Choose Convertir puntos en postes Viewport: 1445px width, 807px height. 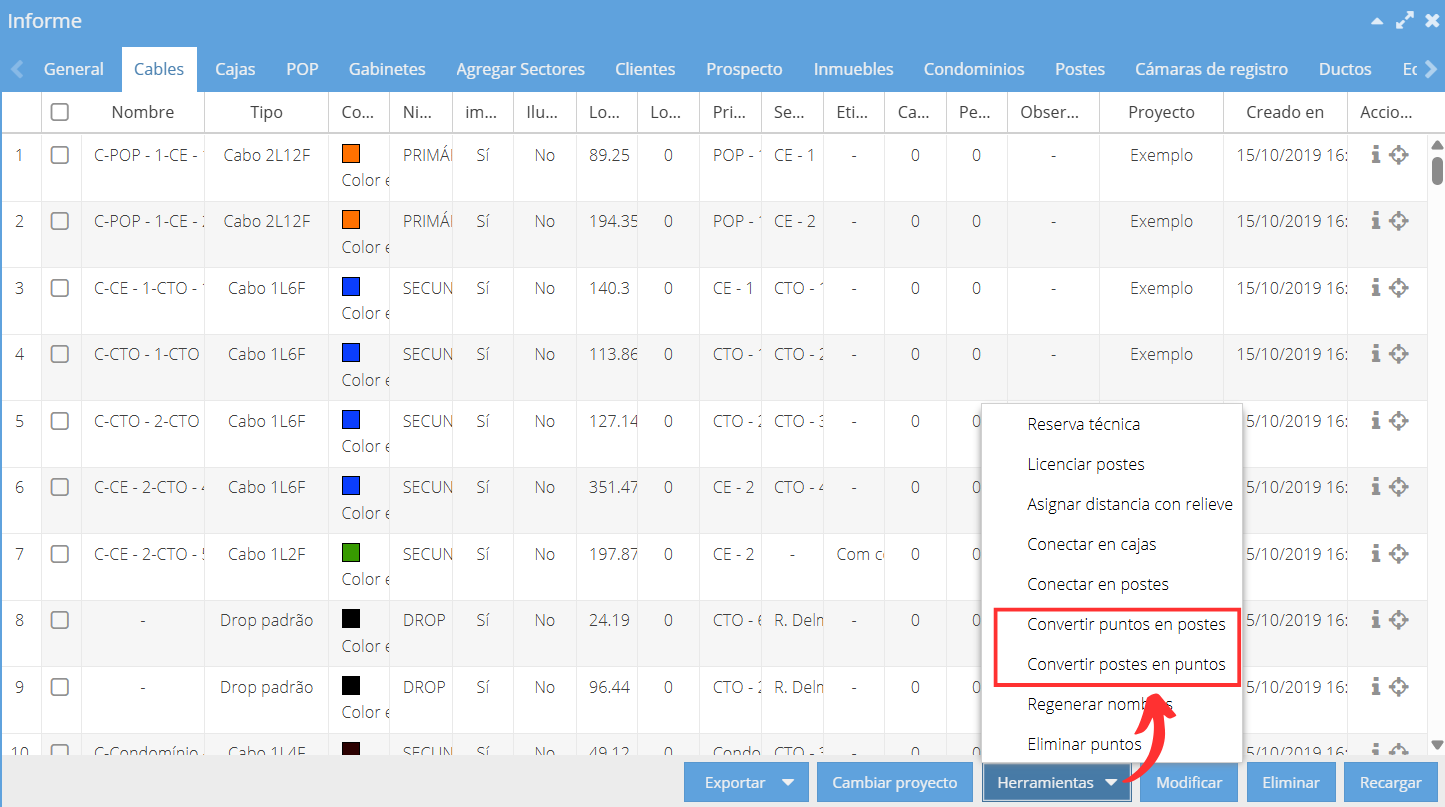tap(1112, 624)
